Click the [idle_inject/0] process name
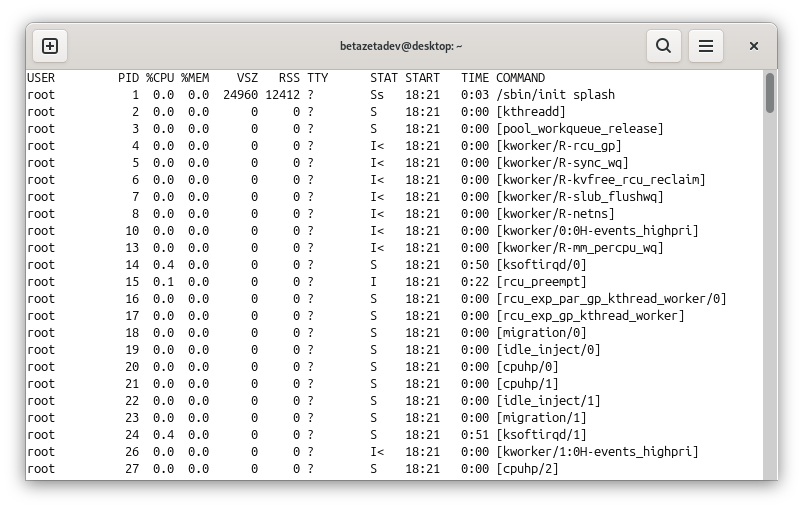 (x=548, y=350)
